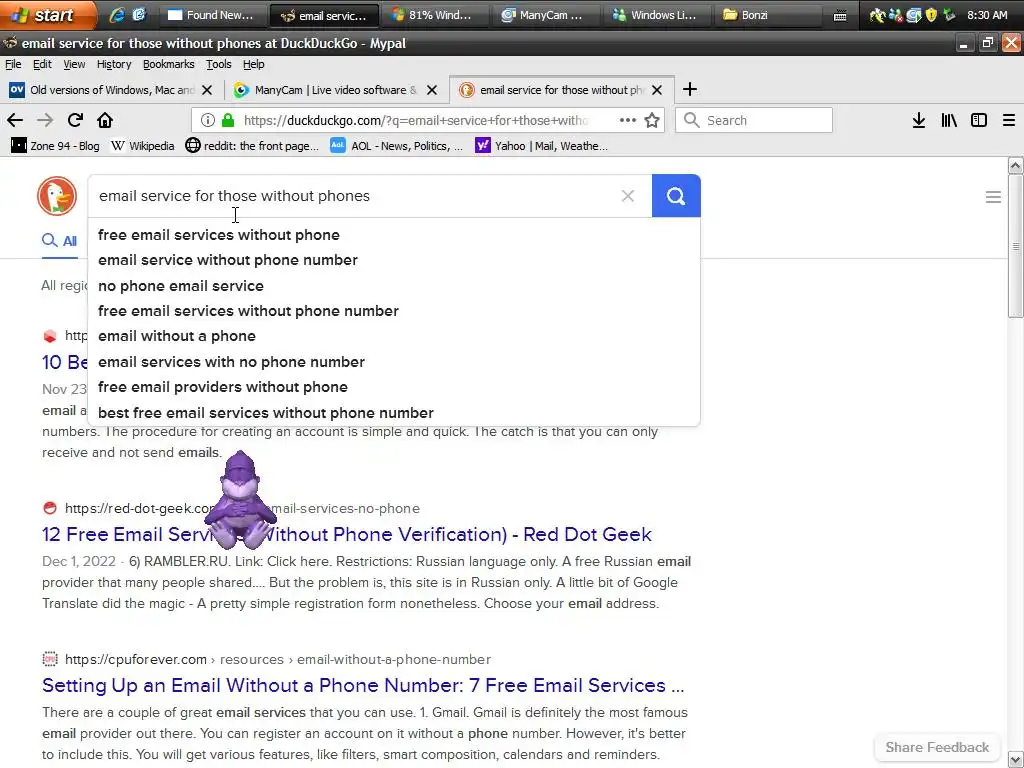Clear the DuckDuckGo search box

click(628, 196)
